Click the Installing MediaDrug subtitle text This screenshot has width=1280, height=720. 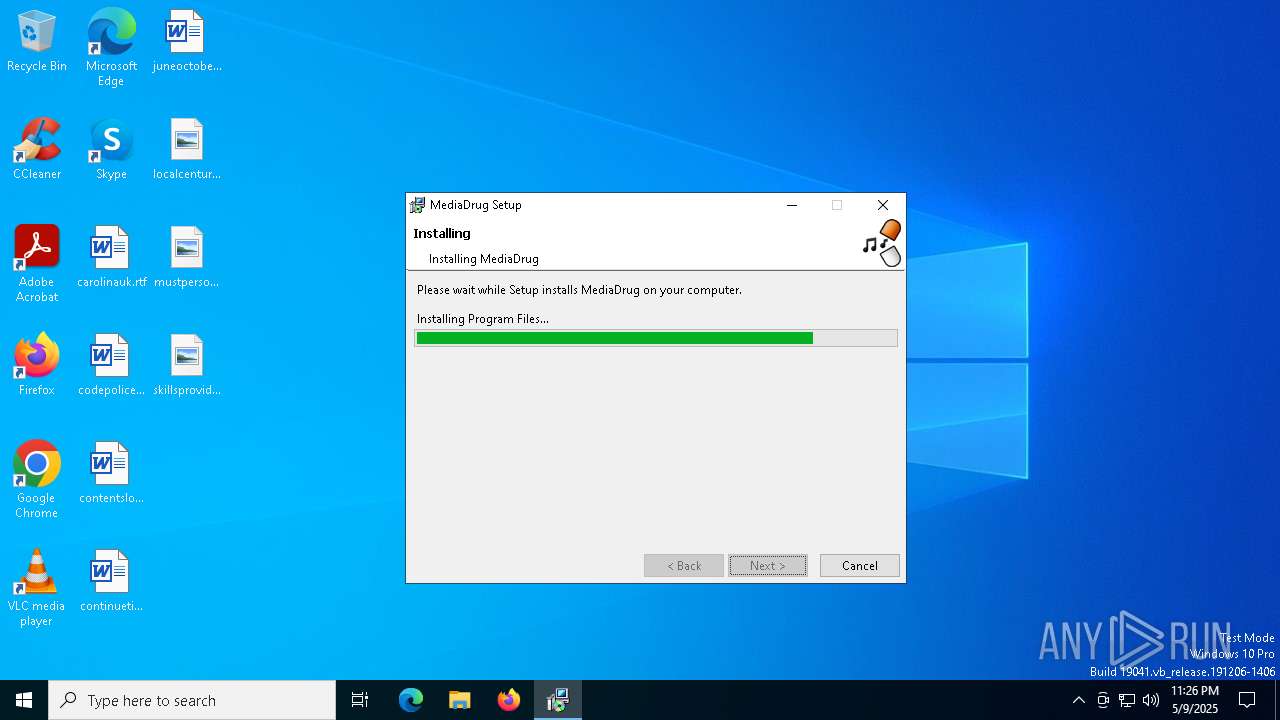pos(484,258)
